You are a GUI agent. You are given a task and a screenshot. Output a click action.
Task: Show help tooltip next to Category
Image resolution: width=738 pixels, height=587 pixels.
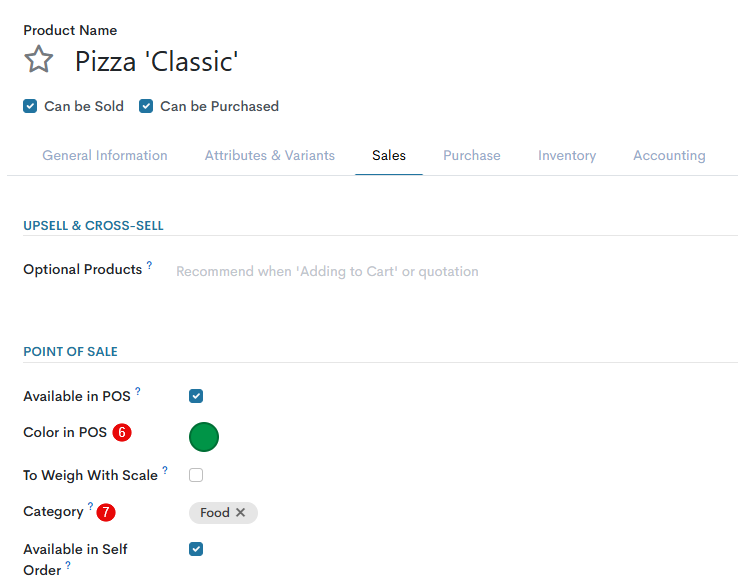(90, 507)
